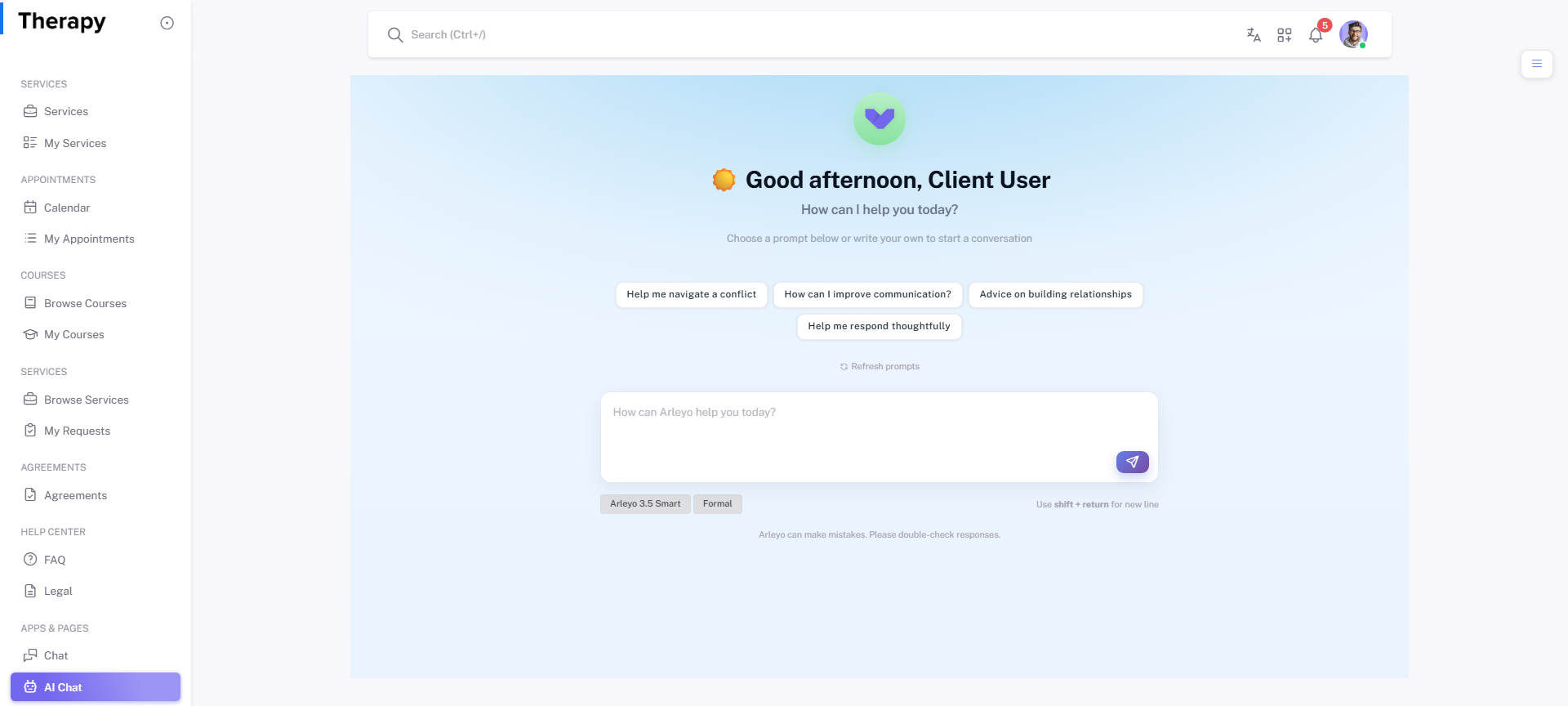Click the Arleyo heart logo avatar
Viewport: 1568px width, 706px height.
pyautogui.click(x=880, y=119)
